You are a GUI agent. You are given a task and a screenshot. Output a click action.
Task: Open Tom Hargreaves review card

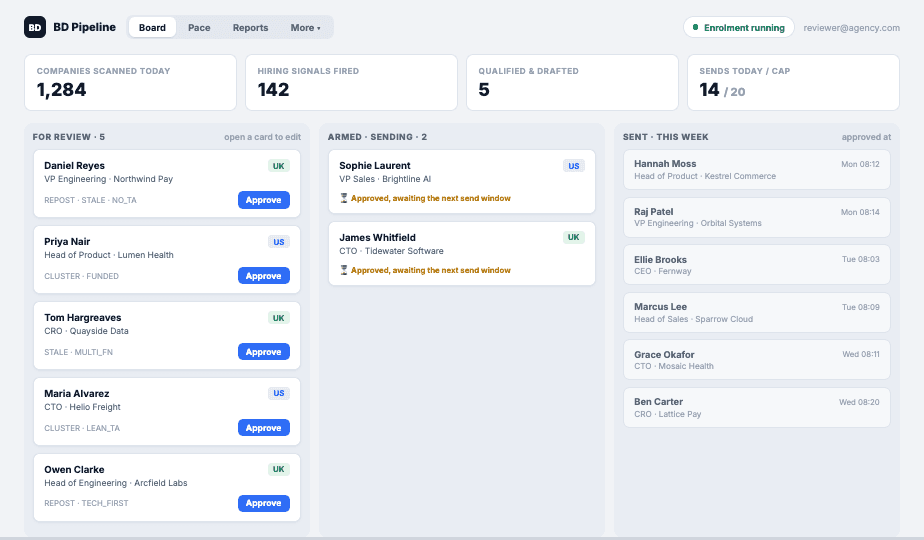[167, 335]
